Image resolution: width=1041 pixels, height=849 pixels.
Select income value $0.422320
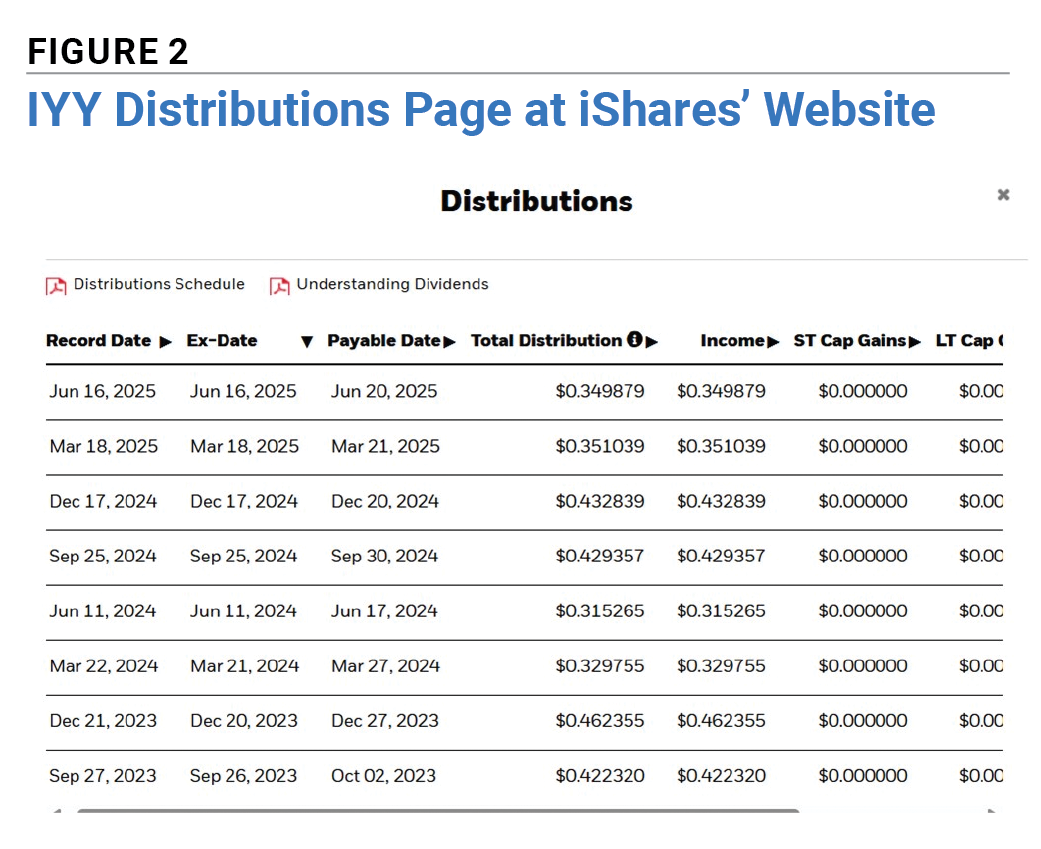[721, 777]
